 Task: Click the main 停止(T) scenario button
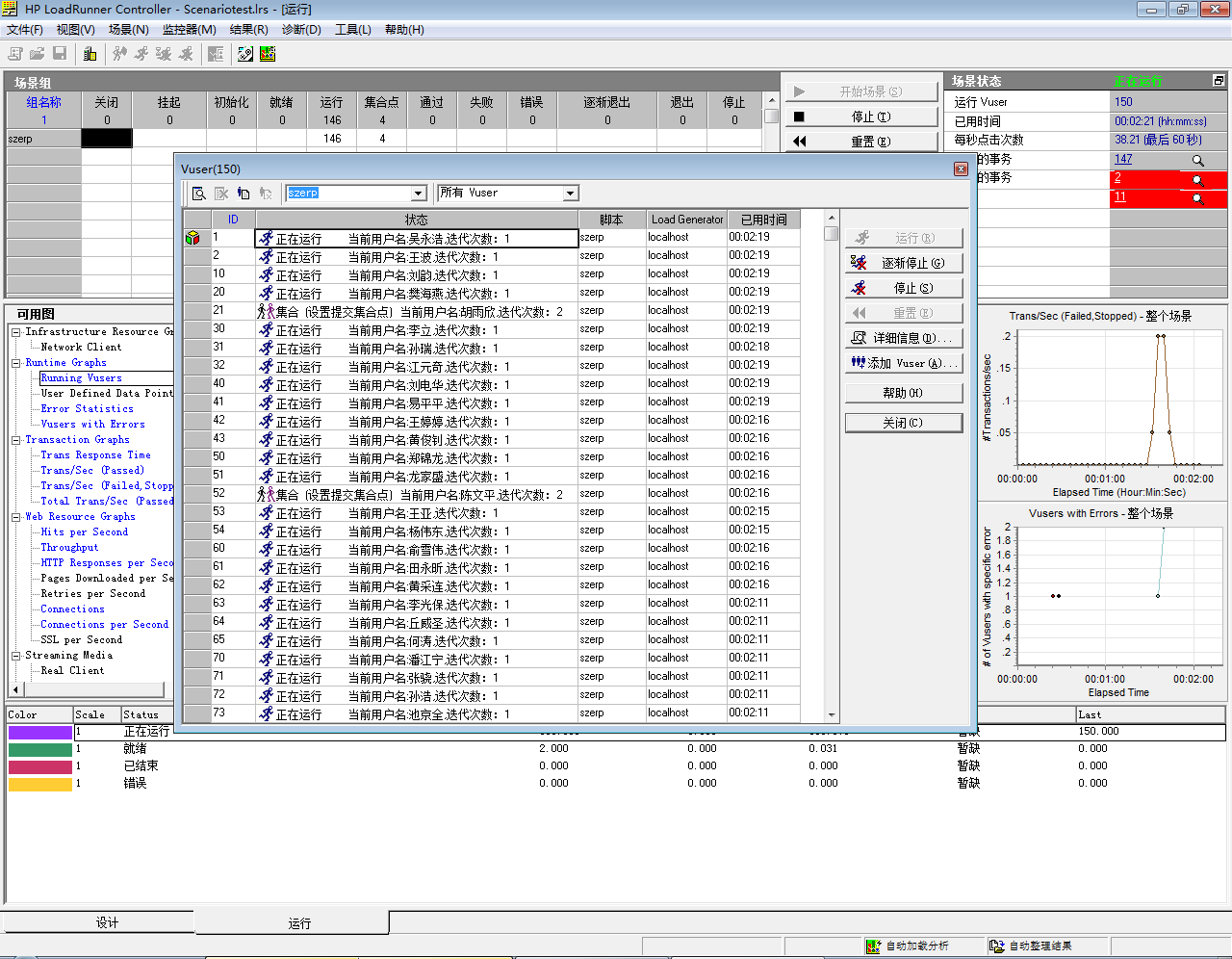[x=861, y=117]
